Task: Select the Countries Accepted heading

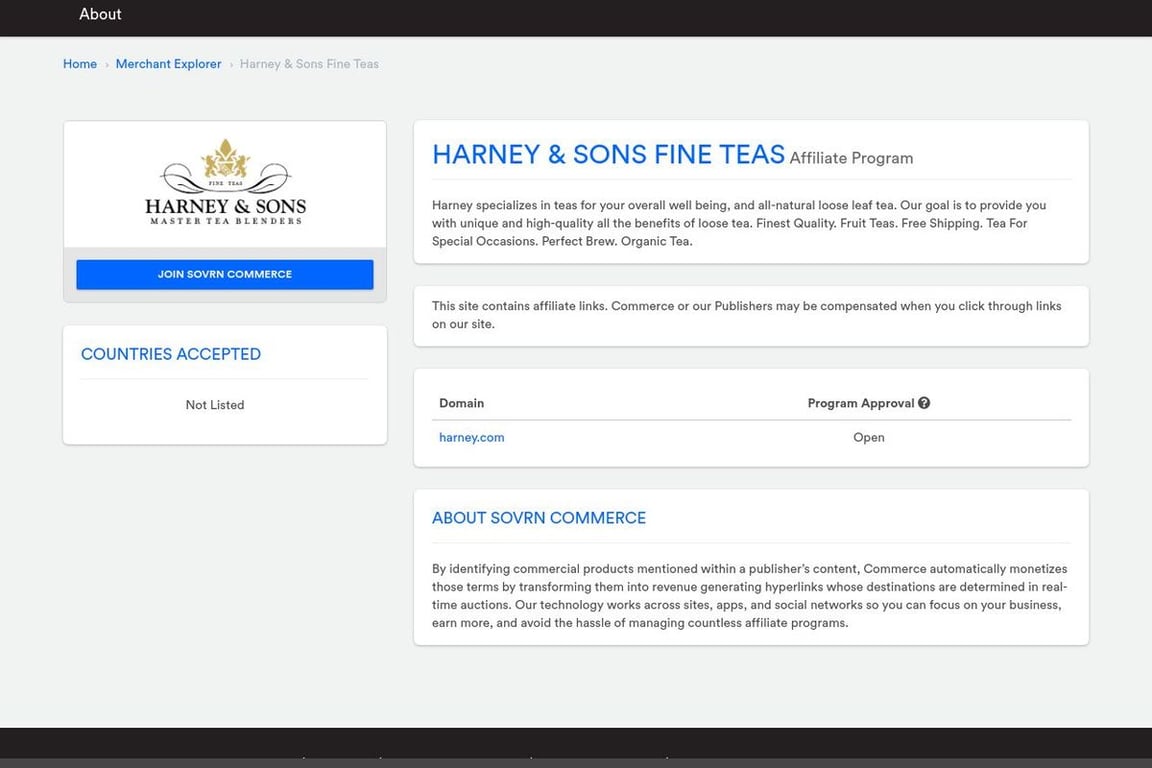Action: 170,354
